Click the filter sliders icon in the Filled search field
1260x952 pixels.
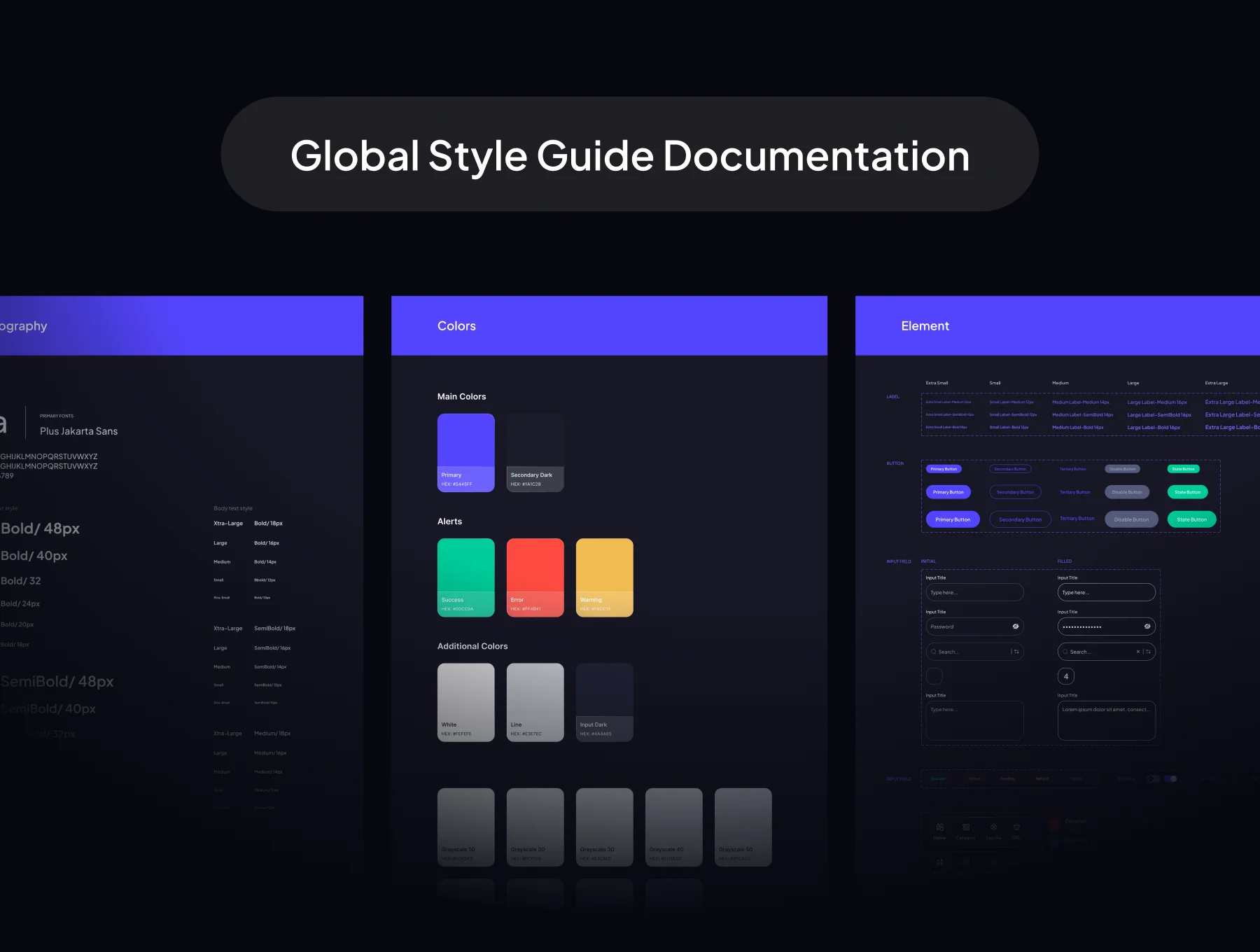click(x=1148, y=652)
